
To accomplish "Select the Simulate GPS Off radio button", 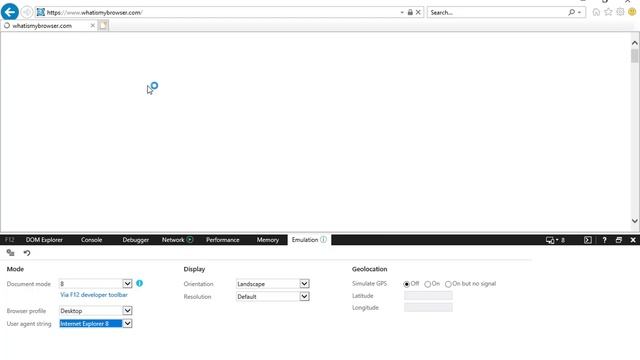I will [407, 284].
